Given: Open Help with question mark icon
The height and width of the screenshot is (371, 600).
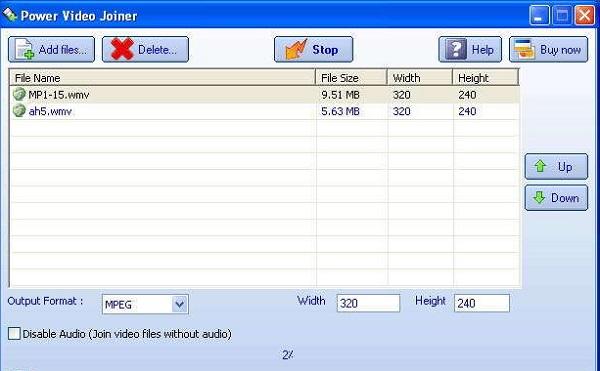Looking at the screenshot, I should [470, 49].
